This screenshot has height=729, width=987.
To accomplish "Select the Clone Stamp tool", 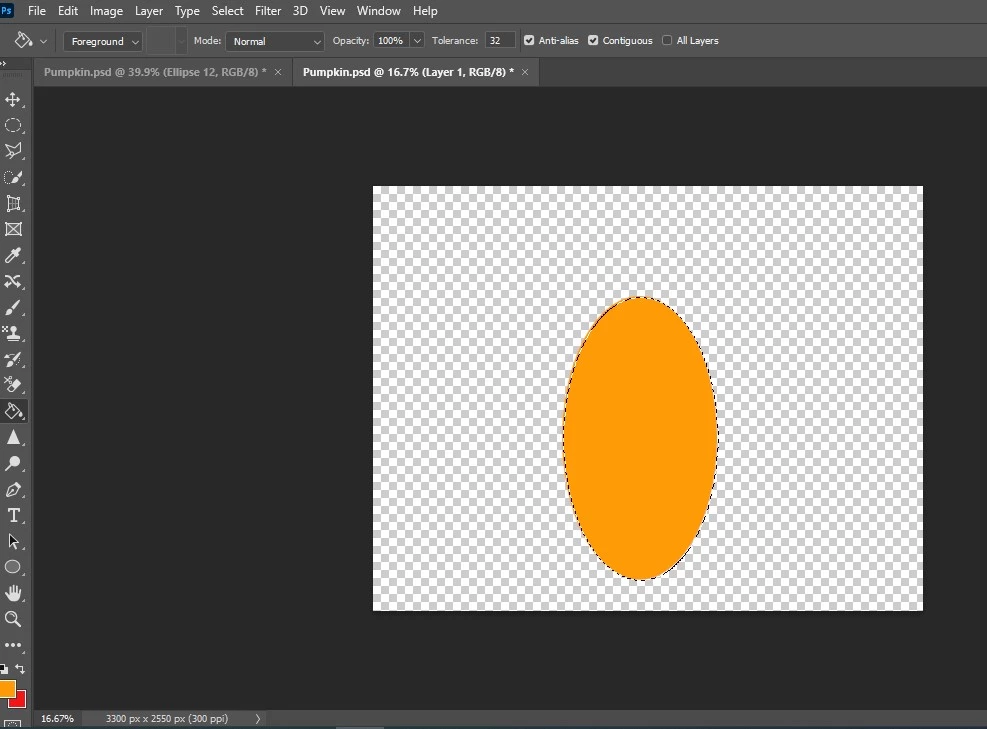I will [13, 333].
